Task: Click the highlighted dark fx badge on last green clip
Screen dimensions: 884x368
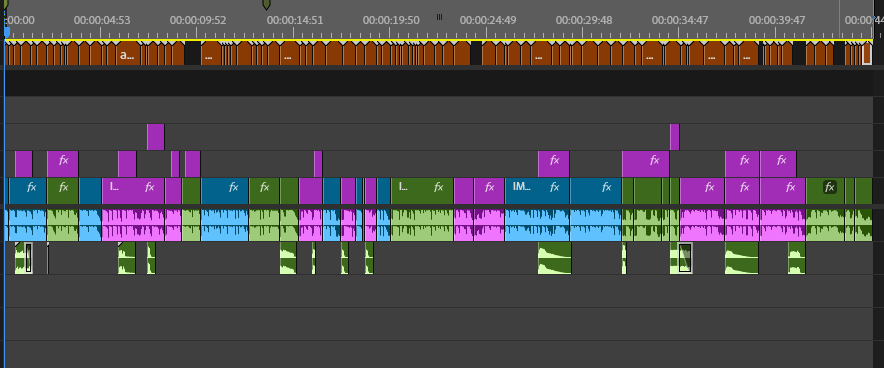Action: tap(829, 187)
